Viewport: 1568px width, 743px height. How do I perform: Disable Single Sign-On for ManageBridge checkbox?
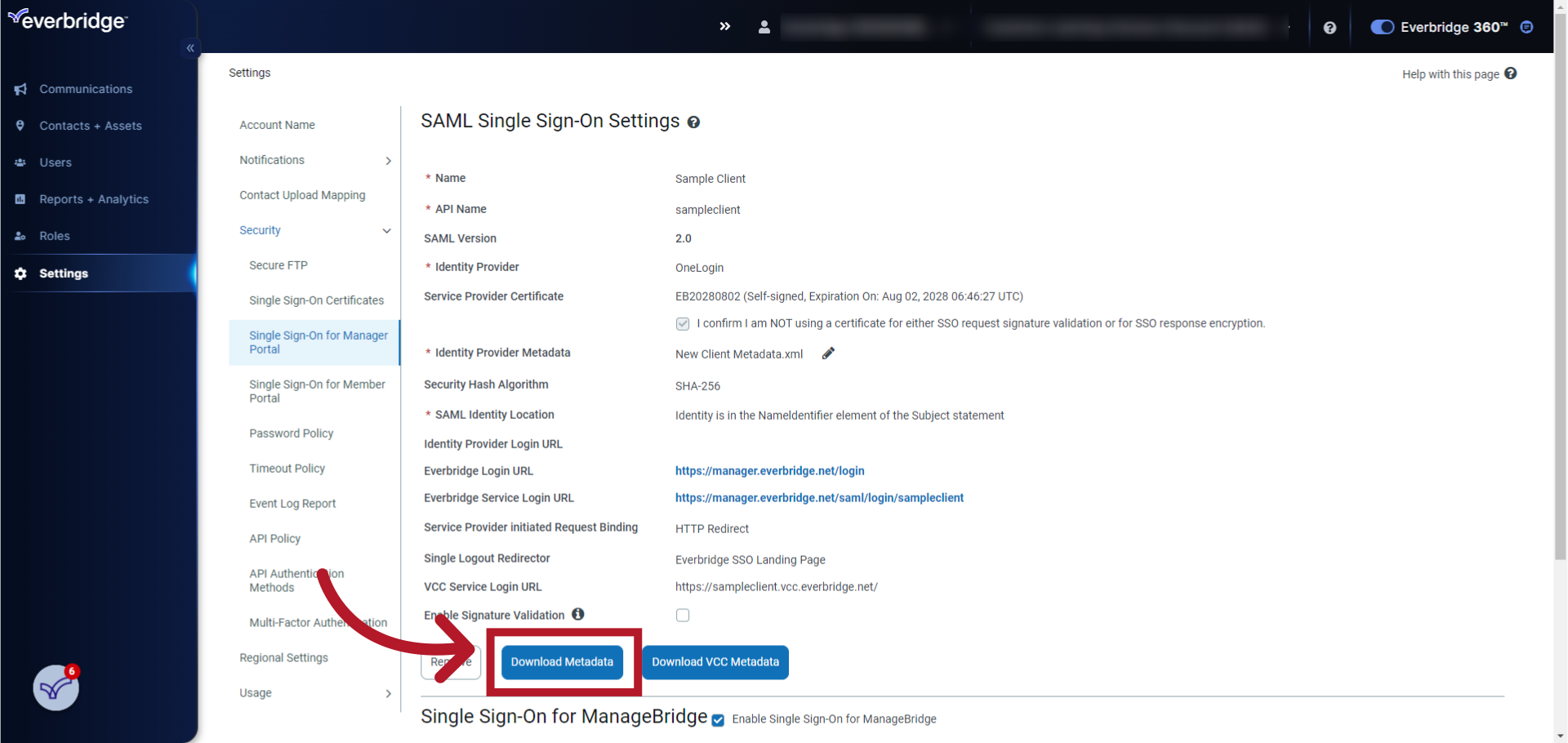(x=717, y=720)
